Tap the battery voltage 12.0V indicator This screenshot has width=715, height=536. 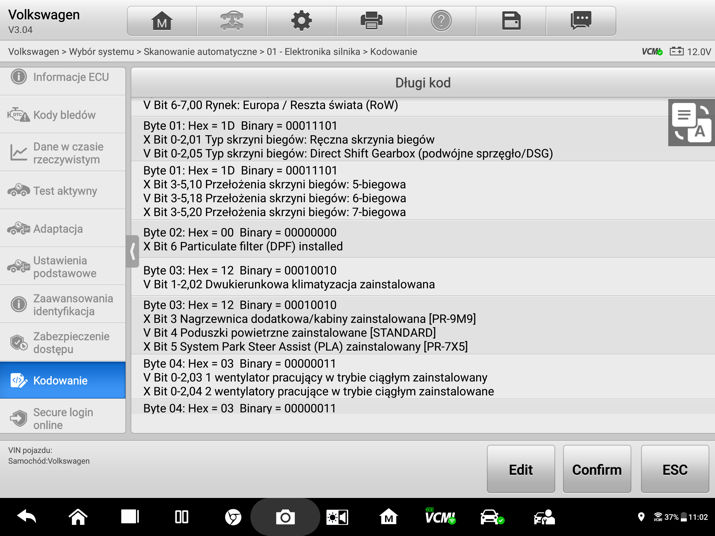pyautogui.click(x=690, y=52)
